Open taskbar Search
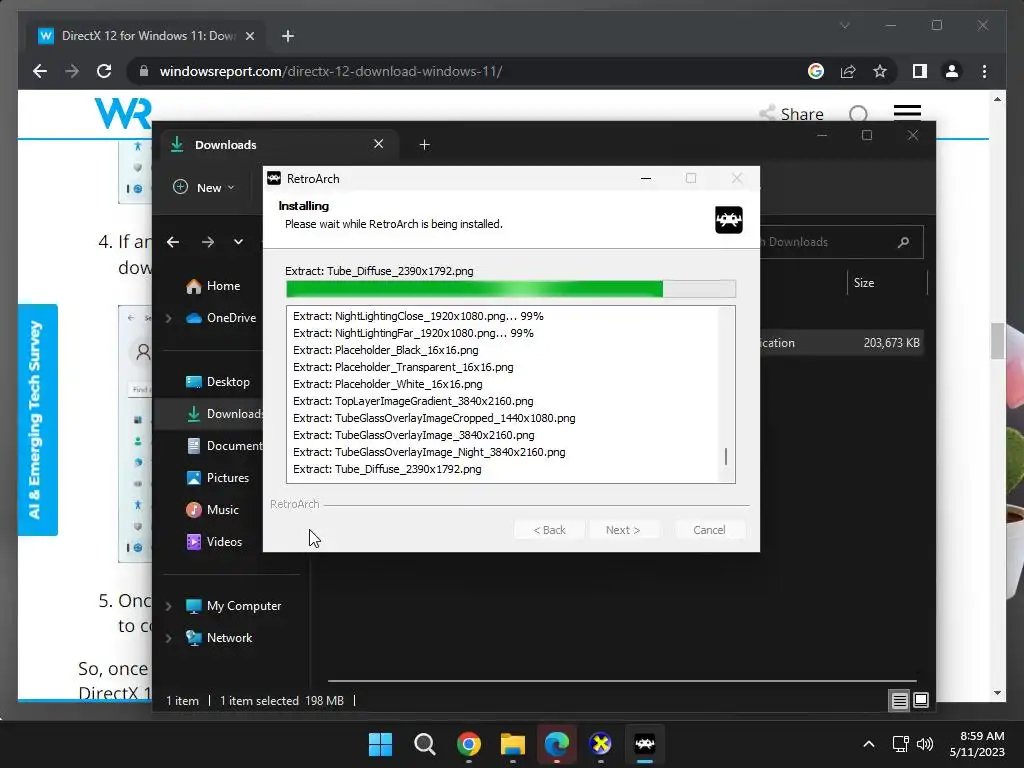This screenshot has height=768, width=1024. click(x=424, y=744)
